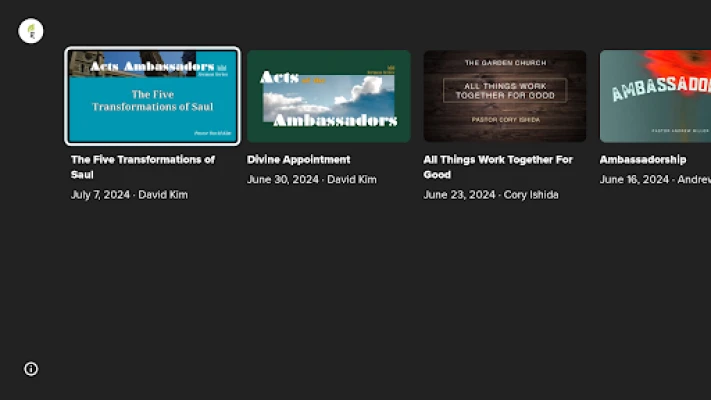Click the June 30, 2024 · David Kim line
Screen dimensions: 711x400
click(312, 180)
